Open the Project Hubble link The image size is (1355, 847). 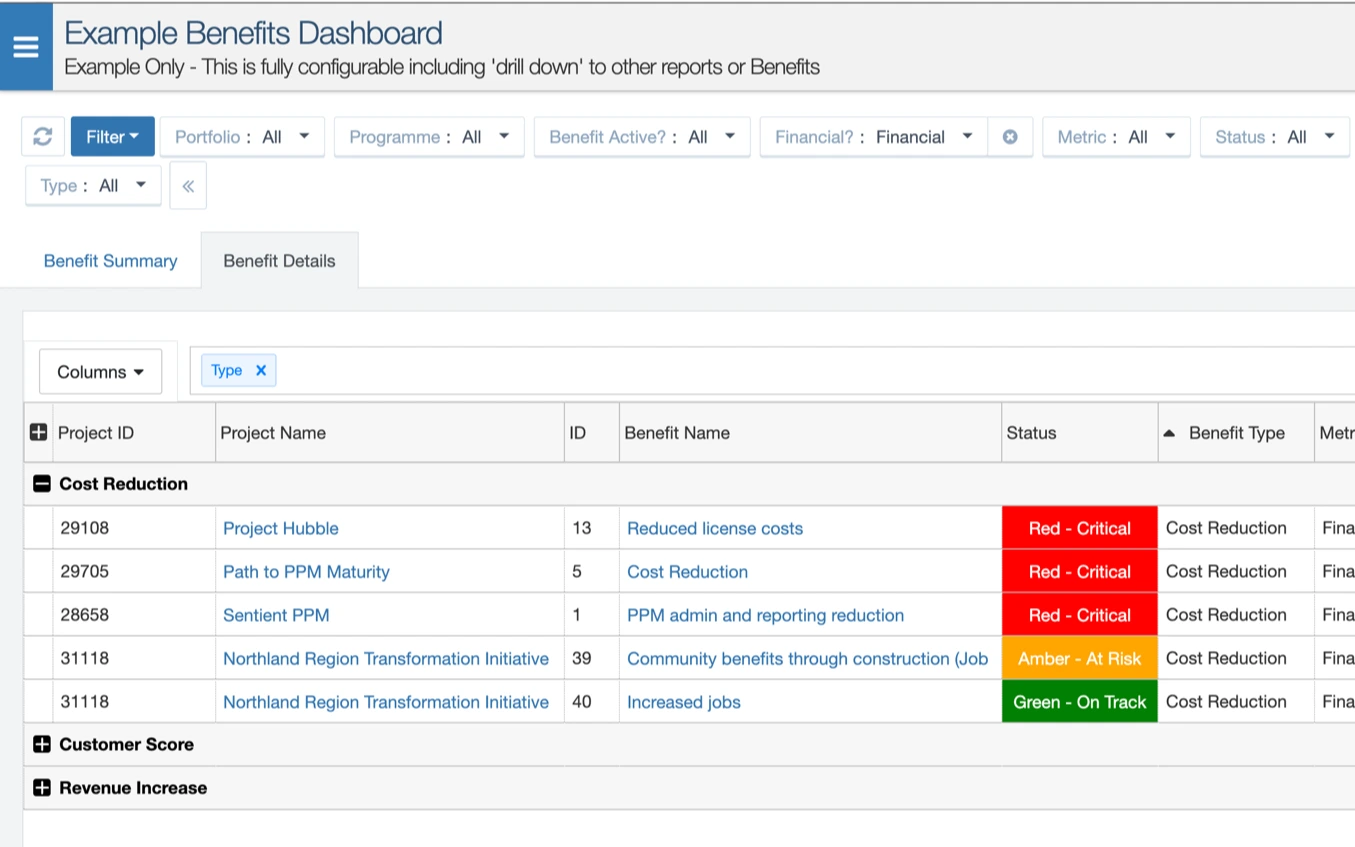pos(281,529)
